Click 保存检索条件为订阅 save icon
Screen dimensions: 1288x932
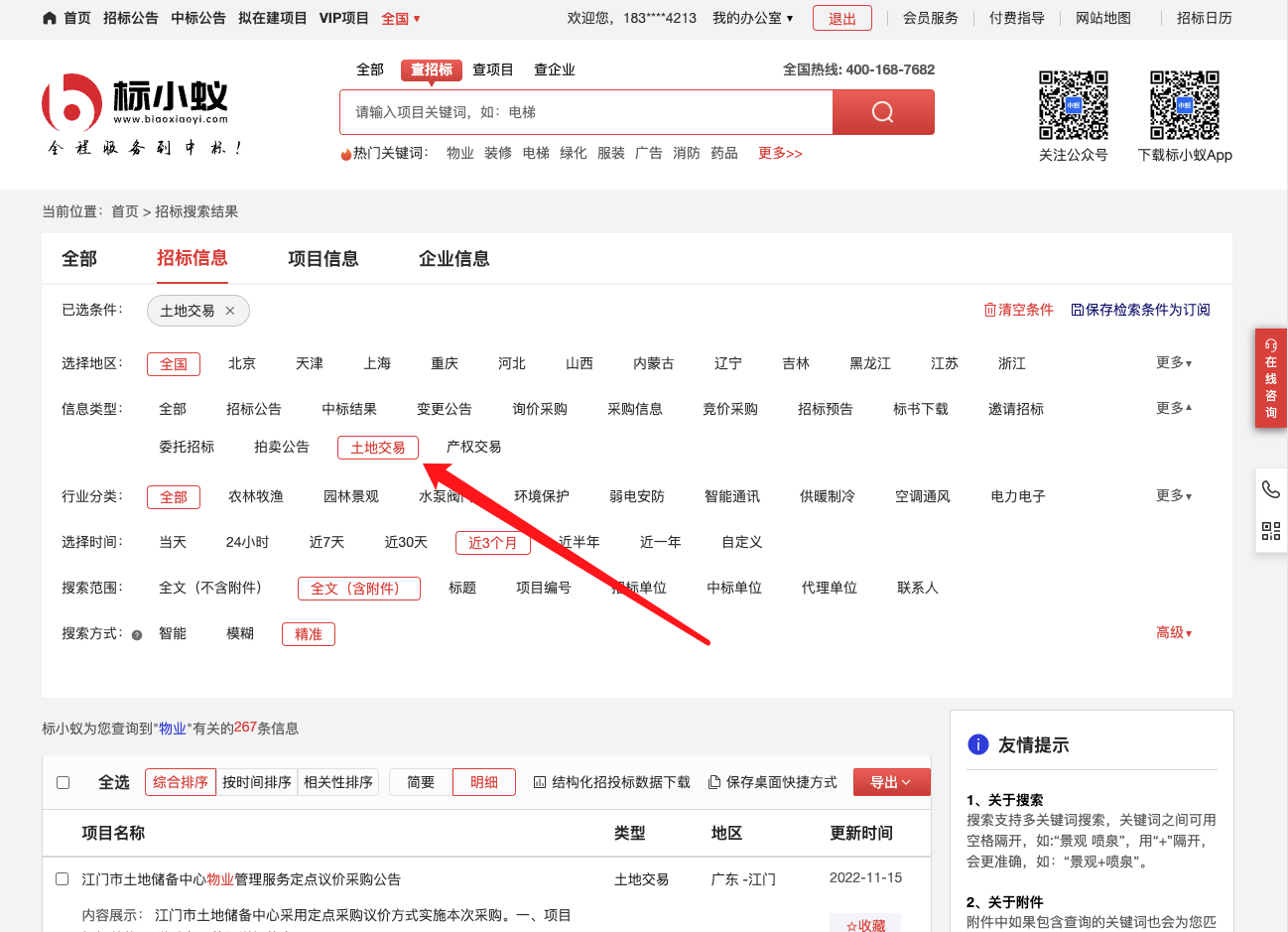1077,310
